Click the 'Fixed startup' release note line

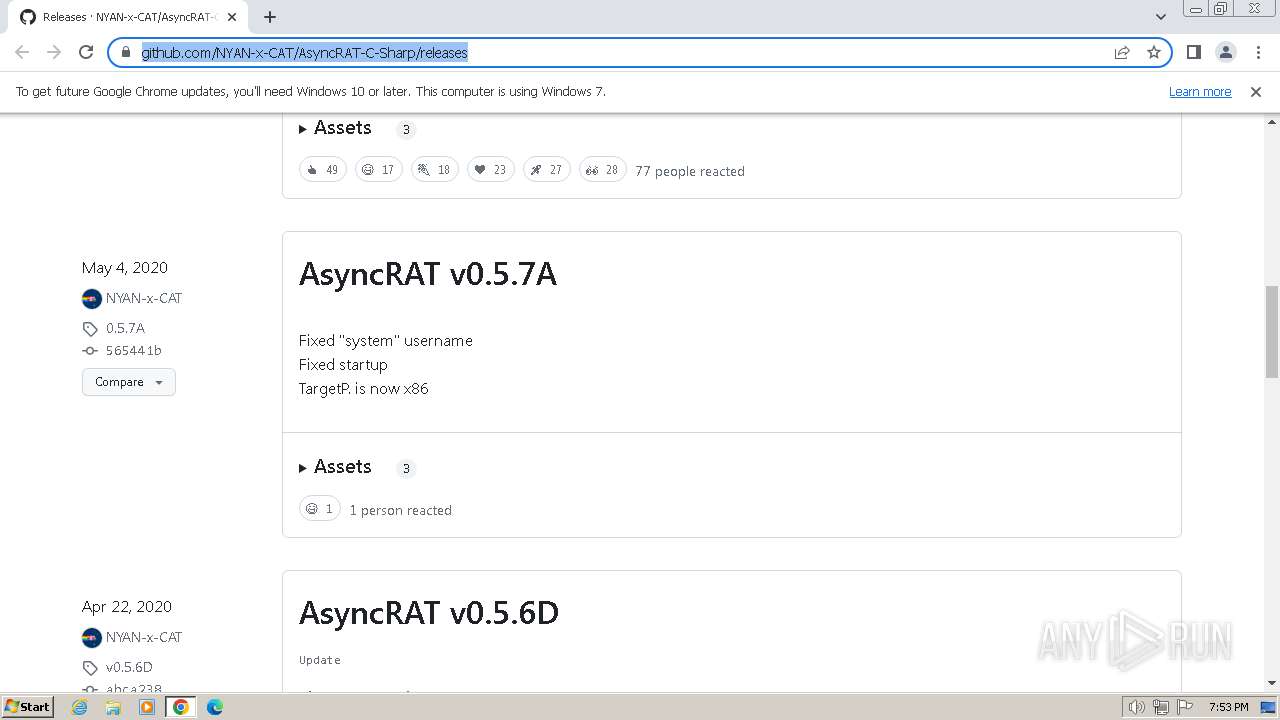coord(343,365)
